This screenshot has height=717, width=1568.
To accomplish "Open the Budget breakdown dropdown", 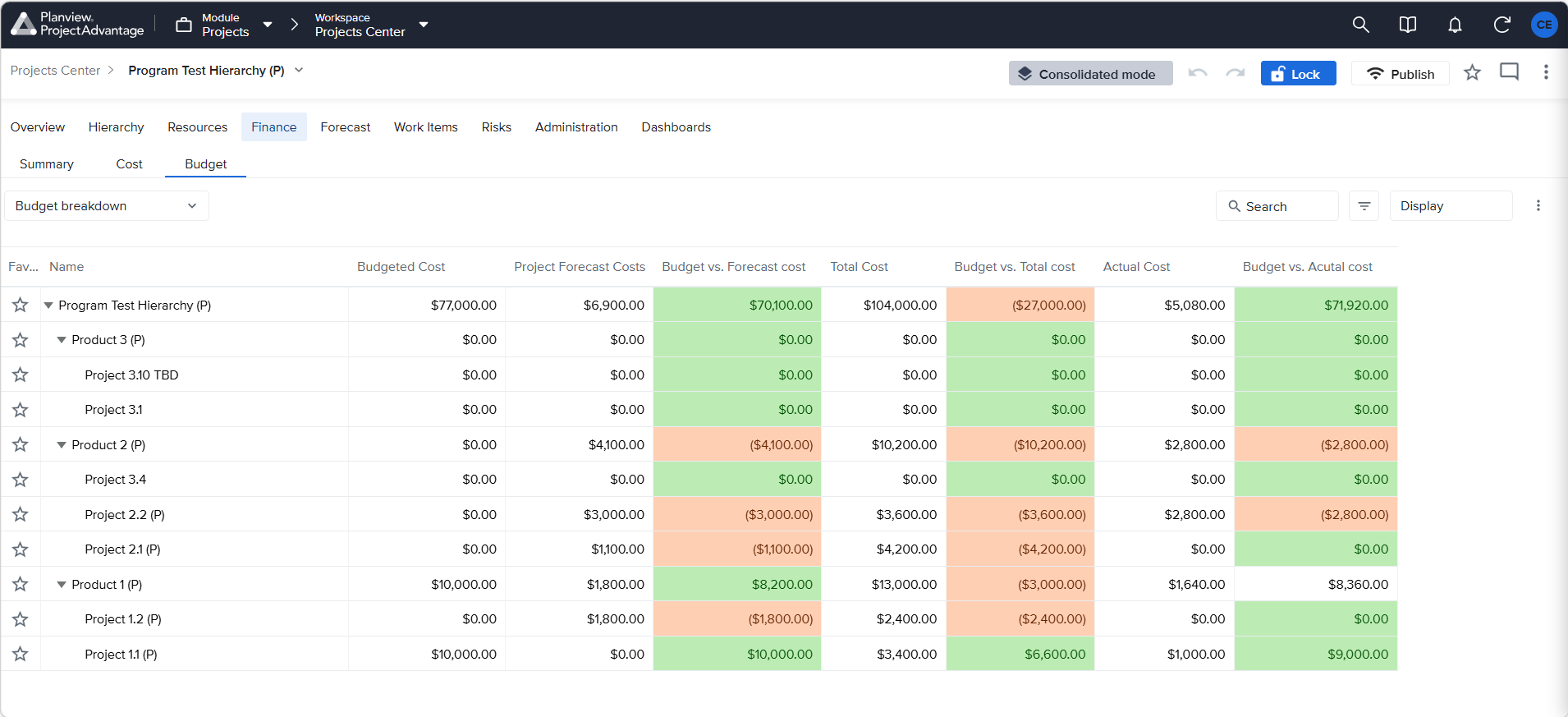I will [107, 206].
